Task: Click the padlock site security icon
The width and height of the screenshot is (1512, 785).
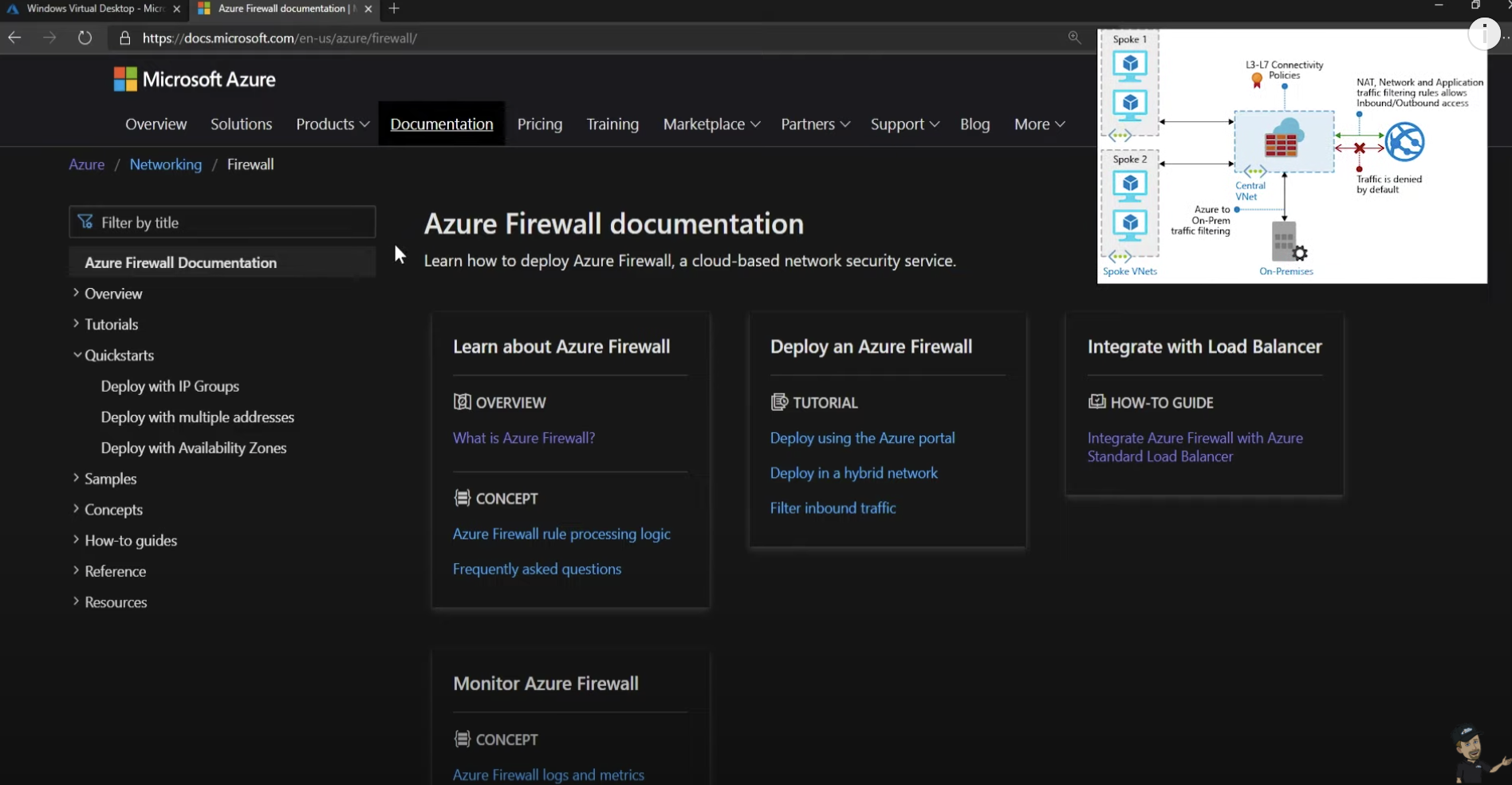Action: (x=124, y=37)
